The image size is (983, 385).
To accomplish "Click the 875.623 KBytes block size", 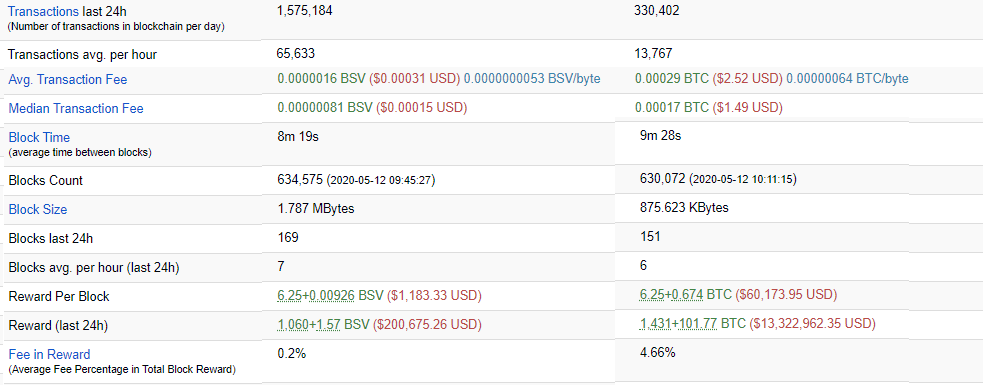I will tap(684, 208).
